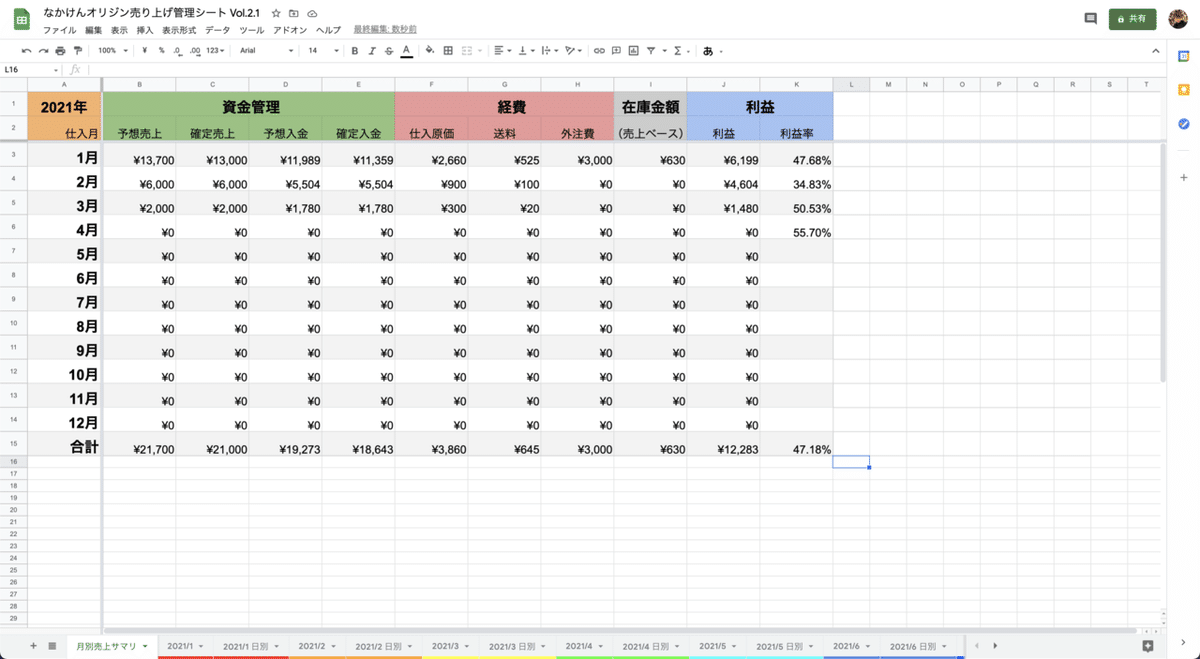Image resolution: width=1200 pixels, height=659 pixels.
Task: Open the データ menu
Action: 217,30
